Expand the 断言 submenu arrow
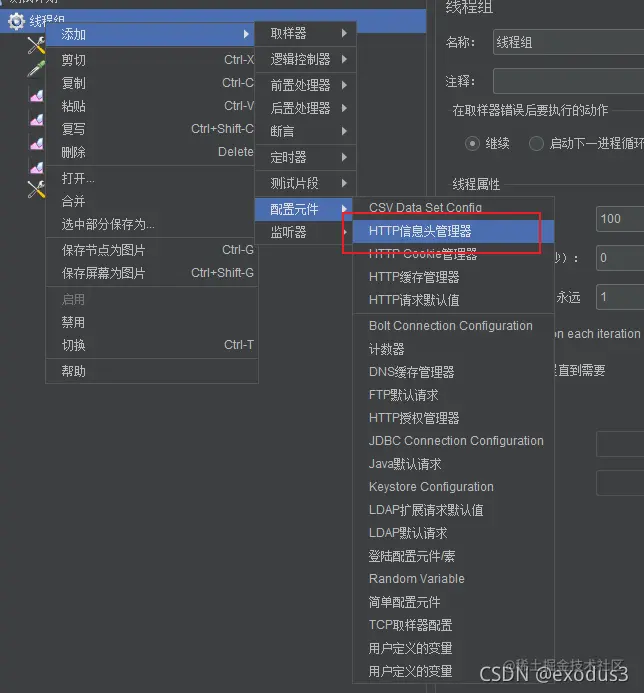This screenshot has height=693, width=644. [344, 131]
